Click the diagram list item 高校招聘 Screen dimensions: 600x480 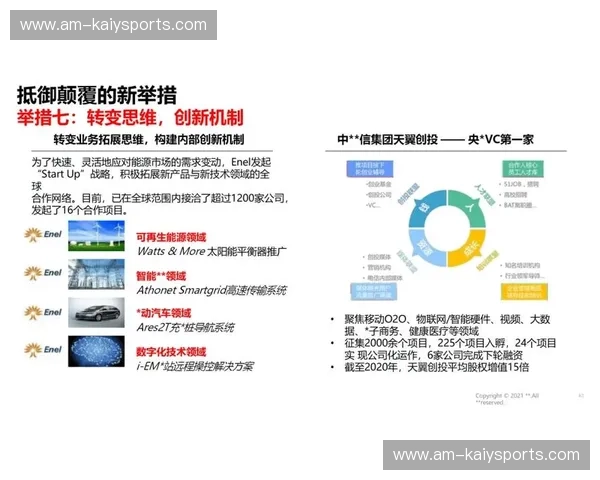click(x=513, y=194)
